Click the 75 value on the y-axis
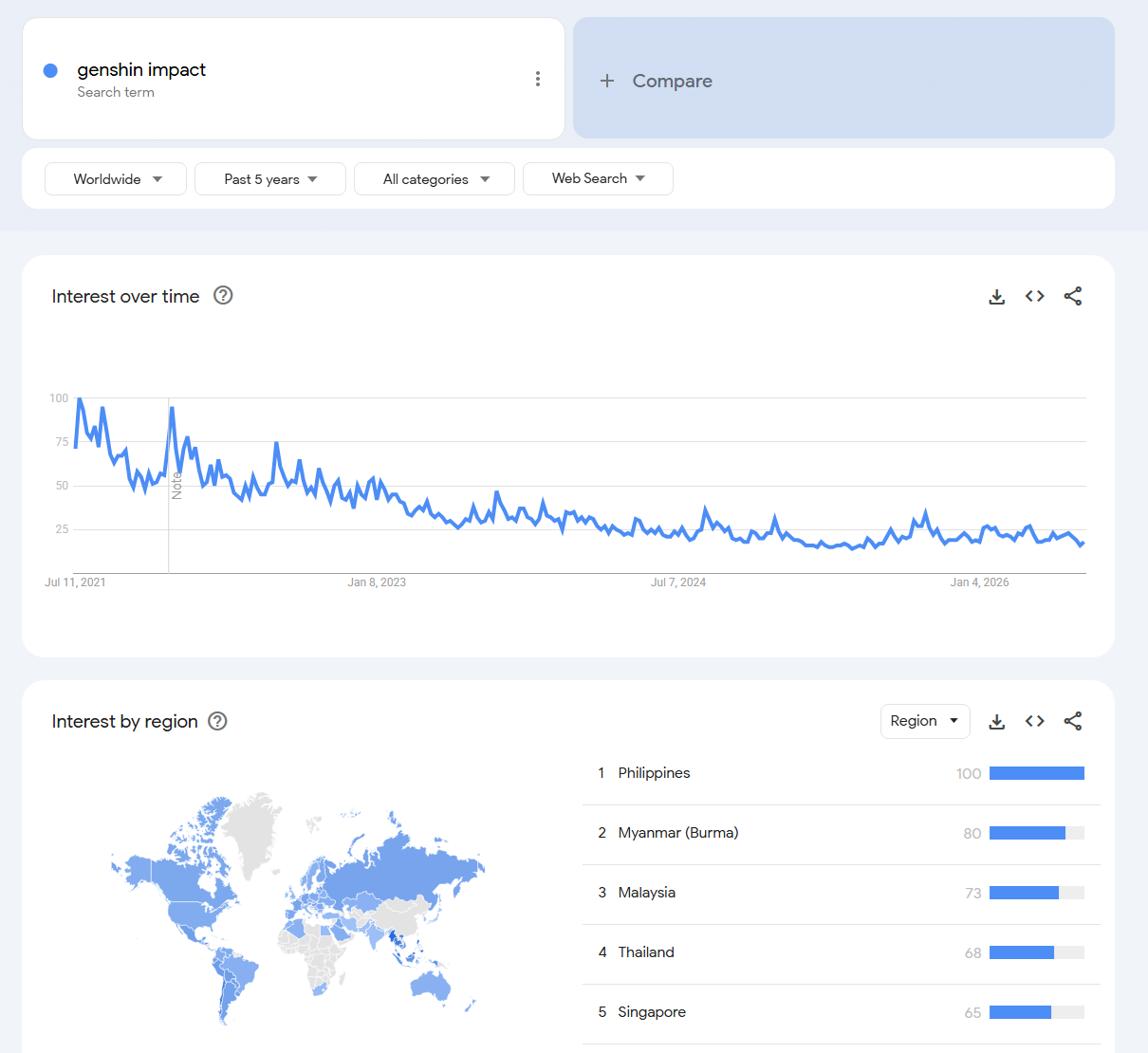Viewport: 1148px width, 1053px height. point(62,442)
